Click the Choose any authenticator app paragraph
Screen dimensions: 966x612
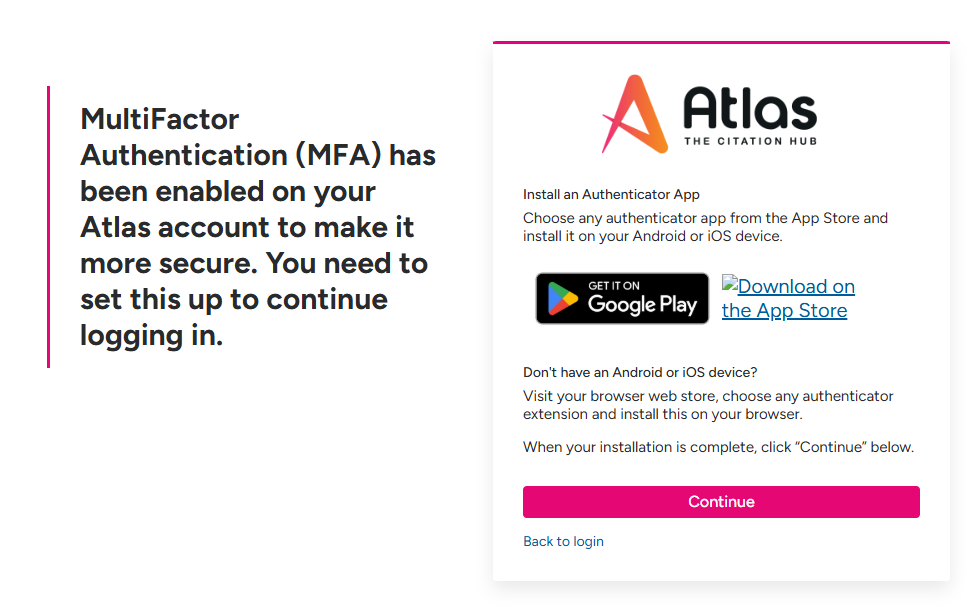pos(705,227)
